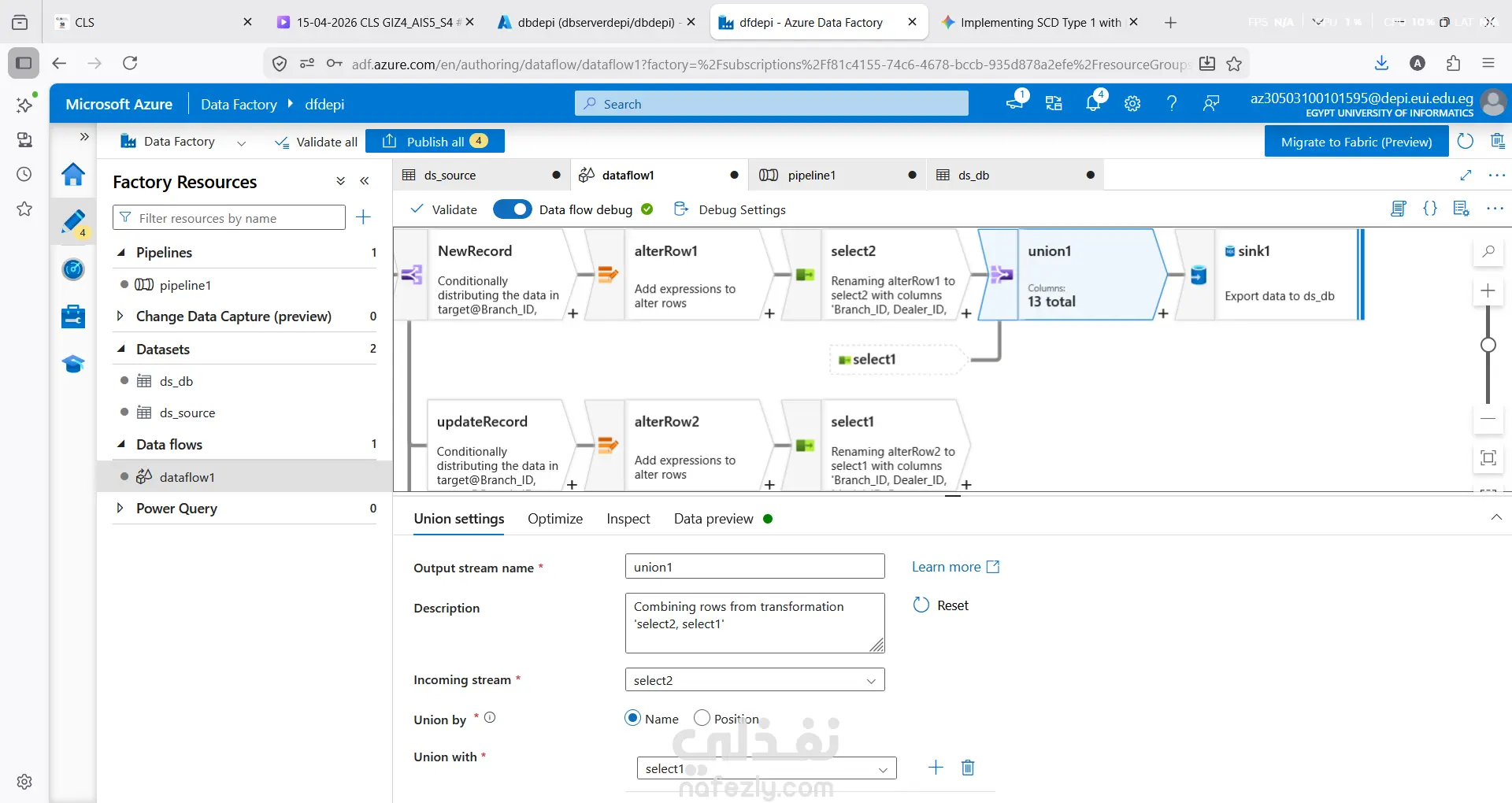Open the Incoming stream select2 dropdown
Image resolution: width=1512 pixels, height=803 pixels.
coord(754,680)
